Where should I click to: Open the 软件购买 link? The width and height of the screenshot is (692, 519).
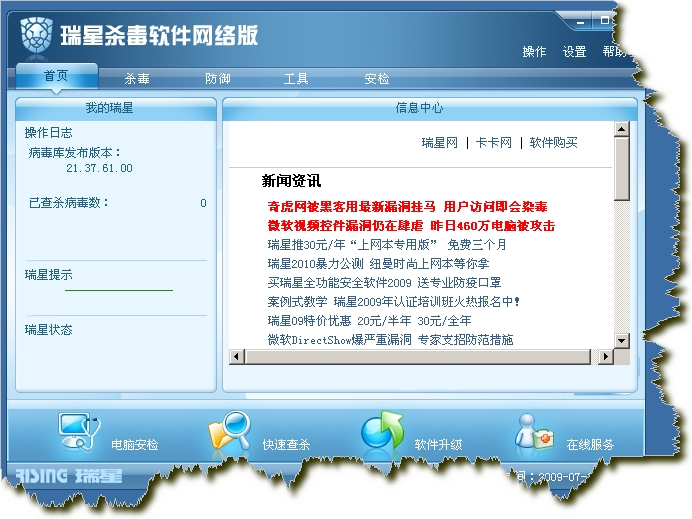(553, 143)
